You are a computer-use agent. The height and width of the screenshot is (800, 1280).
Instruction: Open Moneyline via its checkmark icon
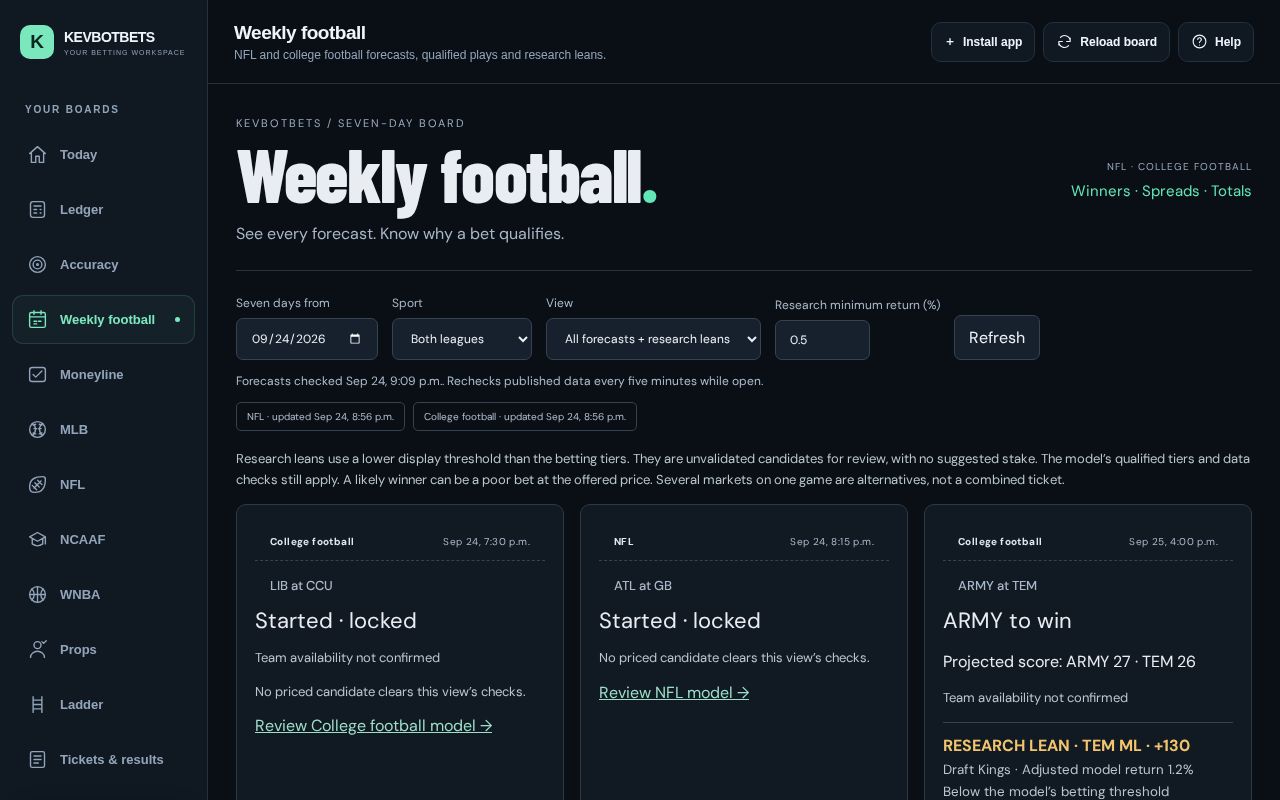(37, 374)
